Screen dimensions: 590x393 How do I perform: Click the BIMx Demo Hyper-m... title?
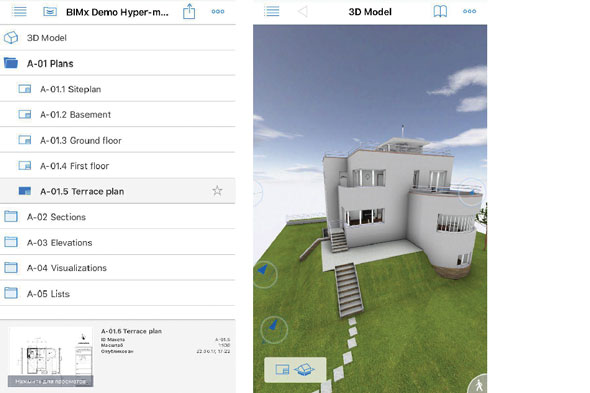117,12
